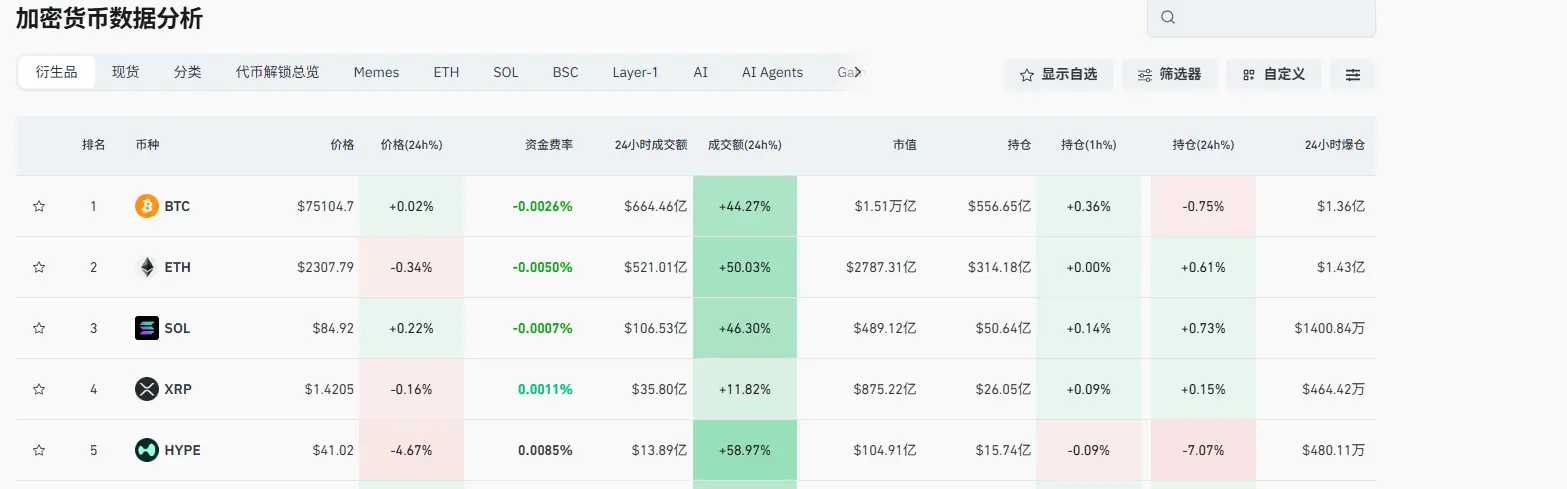This screenshot has width=1567, height=489.
Task: Click ETH price $2307.79
Action: click(325, 268)
